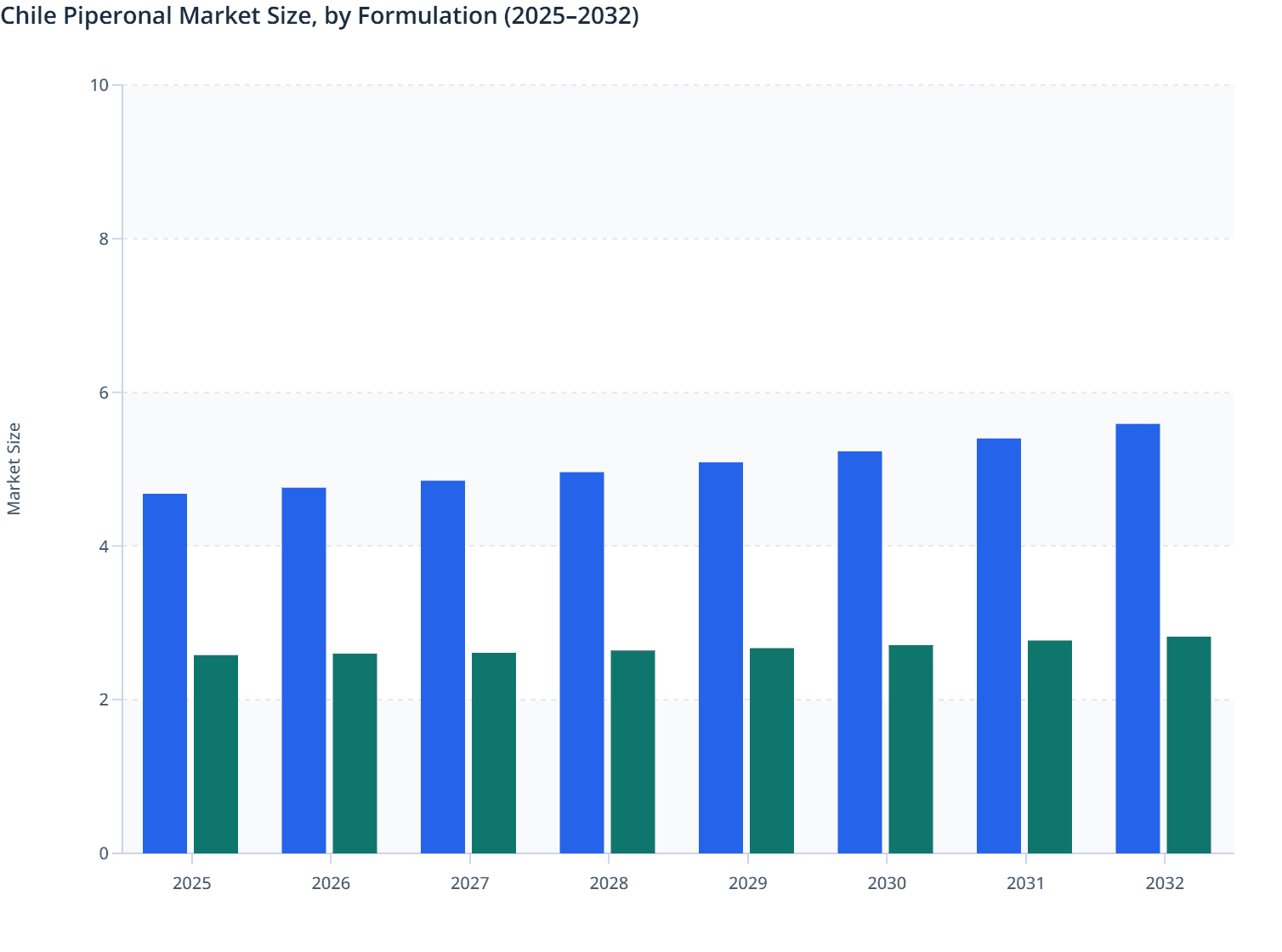The height and width of the screenshot is (952, 1282).
Task: Click the 2025 year label
Action: pyautogui.click(x=192, y=884)
